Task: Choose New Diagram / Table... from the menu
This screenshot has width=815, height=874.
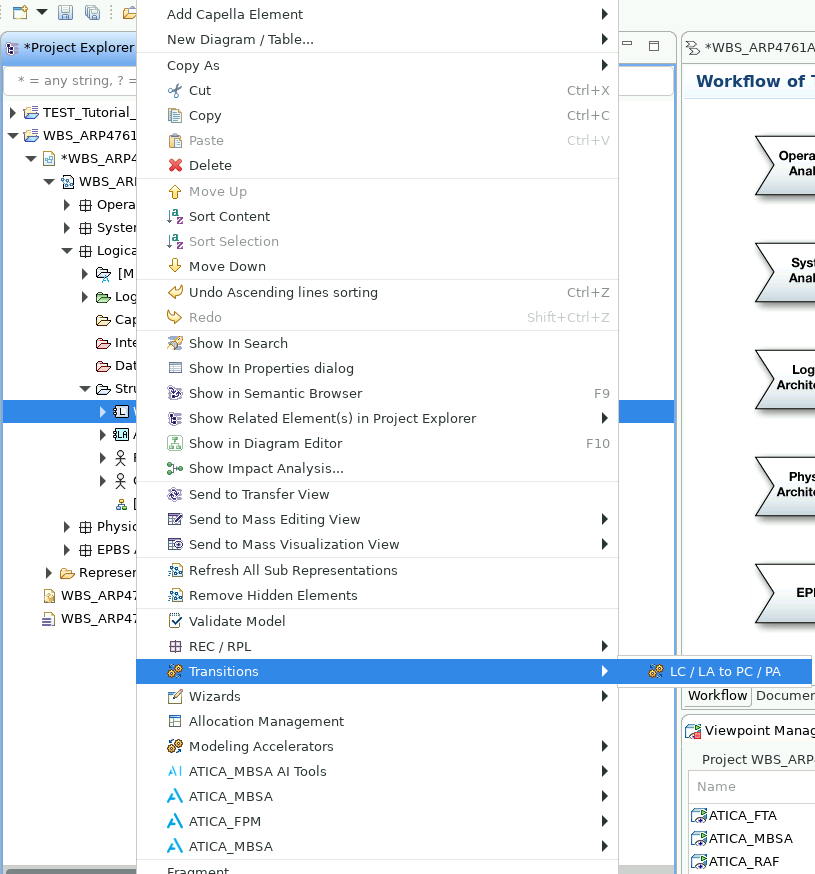Action: click(377, 39)
